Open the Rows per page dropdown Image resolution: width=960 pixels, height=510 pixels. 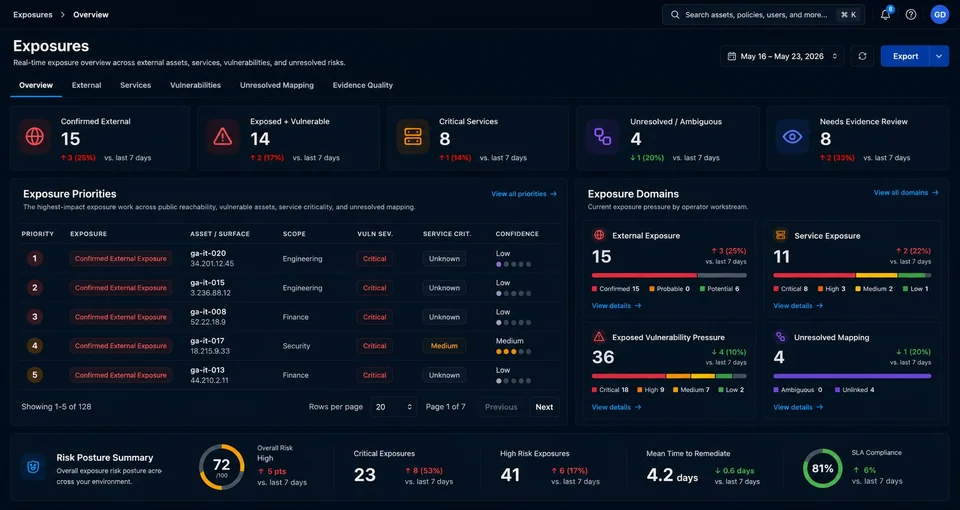[393, 407]
